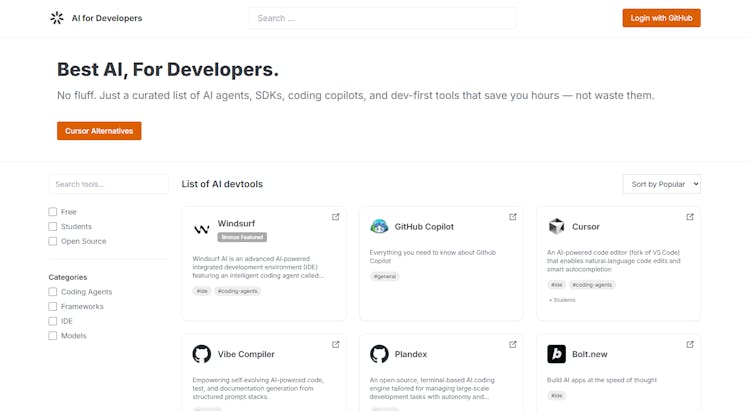
Task: Click the #coding-agents tag on Windsurf
Action: pyautogui.click(x=237, y=291)
